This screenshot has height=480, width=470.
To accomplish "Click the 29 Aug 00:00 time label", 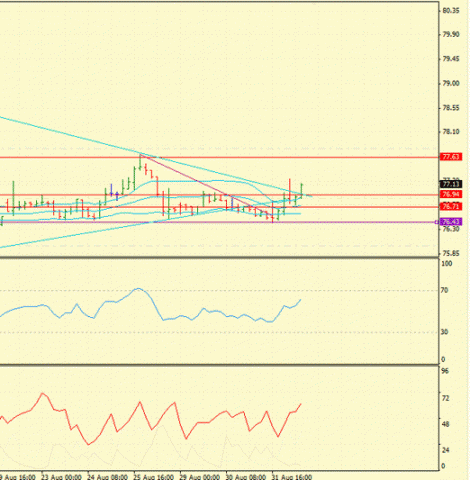I will [x=200, y=477].
